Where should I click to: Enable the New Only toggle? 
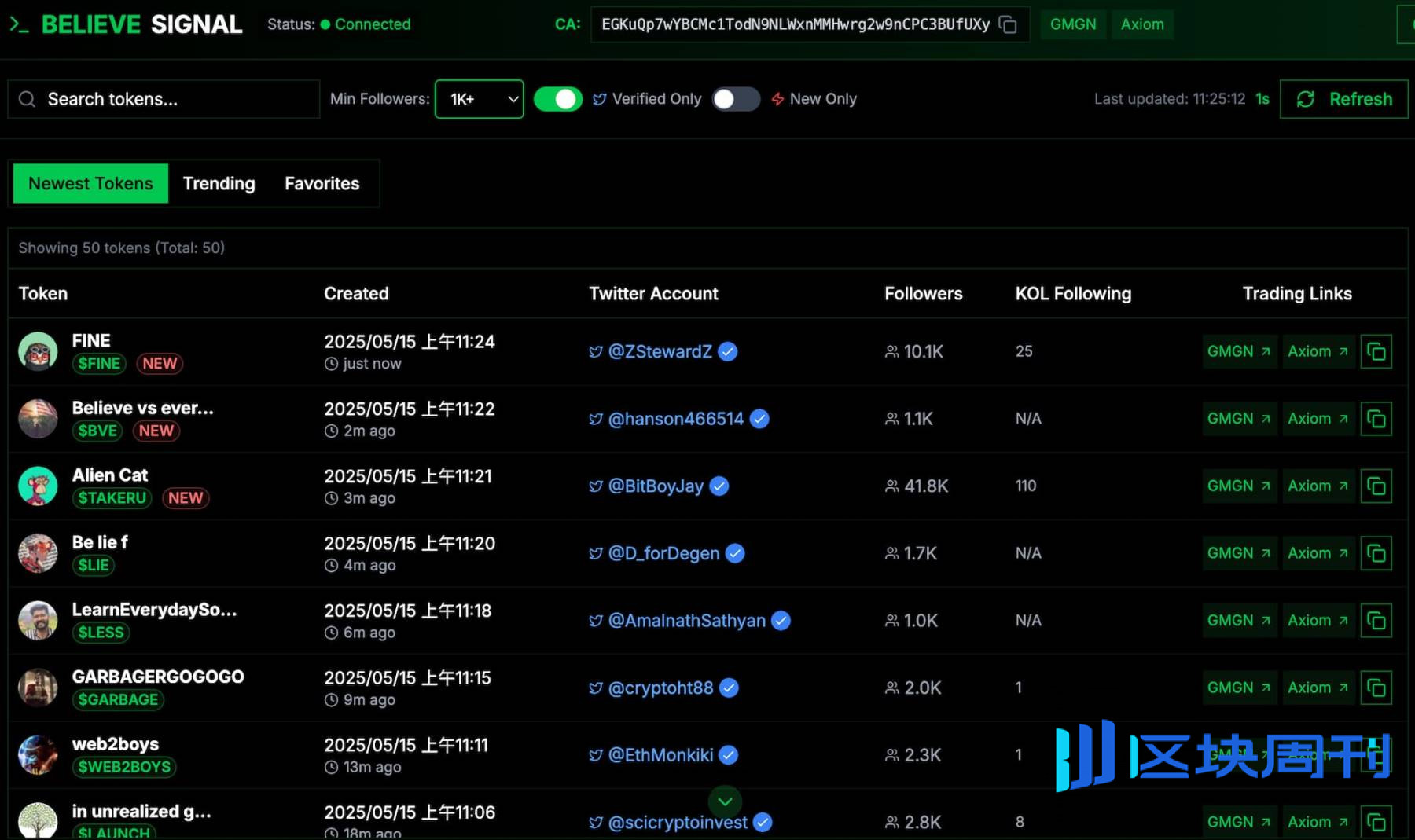point(736,99)
